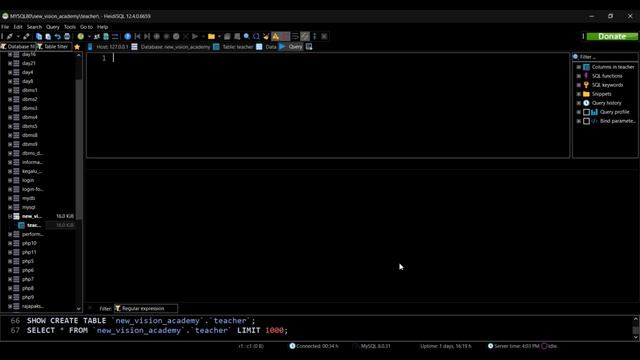Expand the php10 database node
This screenshot has width=640, height=360.
pos(10,243)
